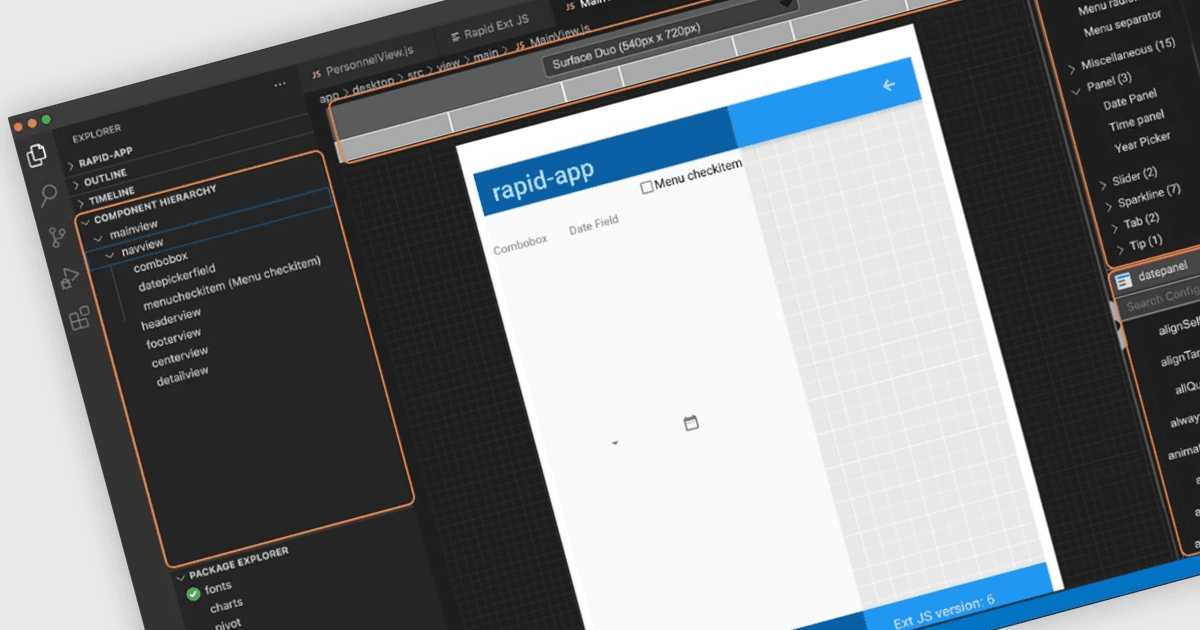This screenshot has width=1200, height=630.
Task: Select the fonts package
Action: click(x=218, y=588)
